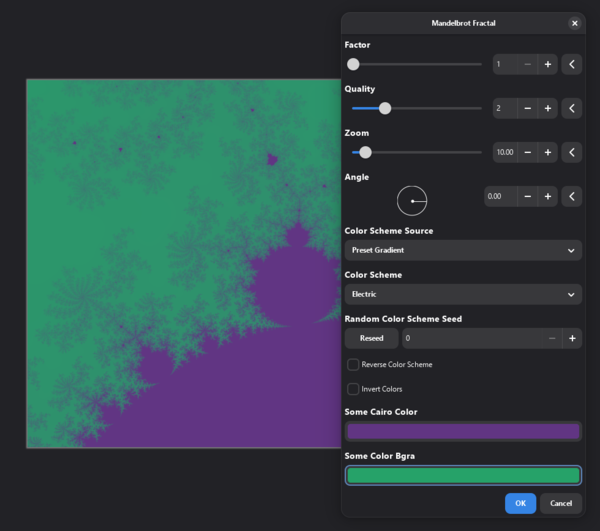
Task: Increase Quality using the plus button
Action: (x=548, y=108)
